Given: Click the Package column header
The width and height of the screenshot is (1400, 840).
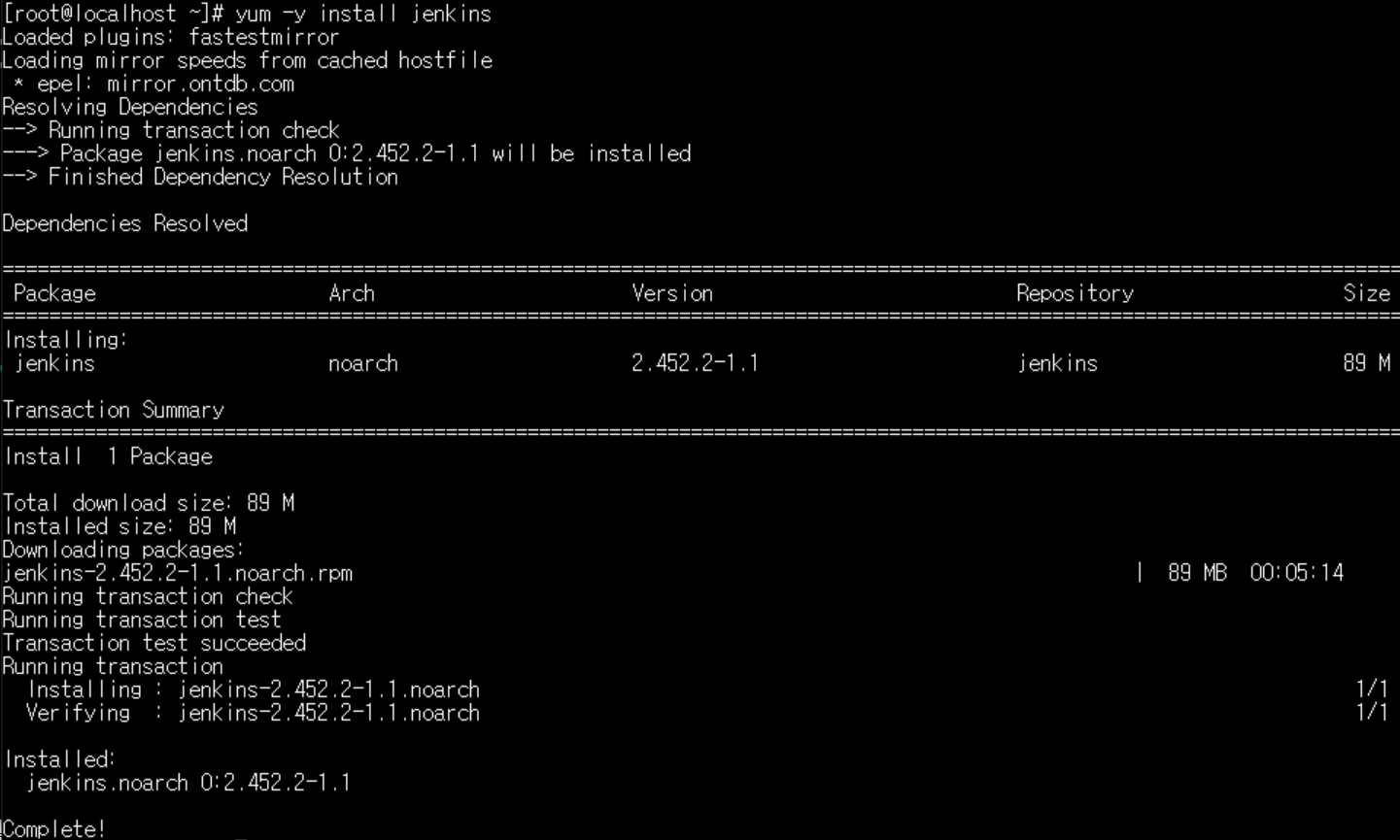Looking at the screenshot, I should pos(54,293).
